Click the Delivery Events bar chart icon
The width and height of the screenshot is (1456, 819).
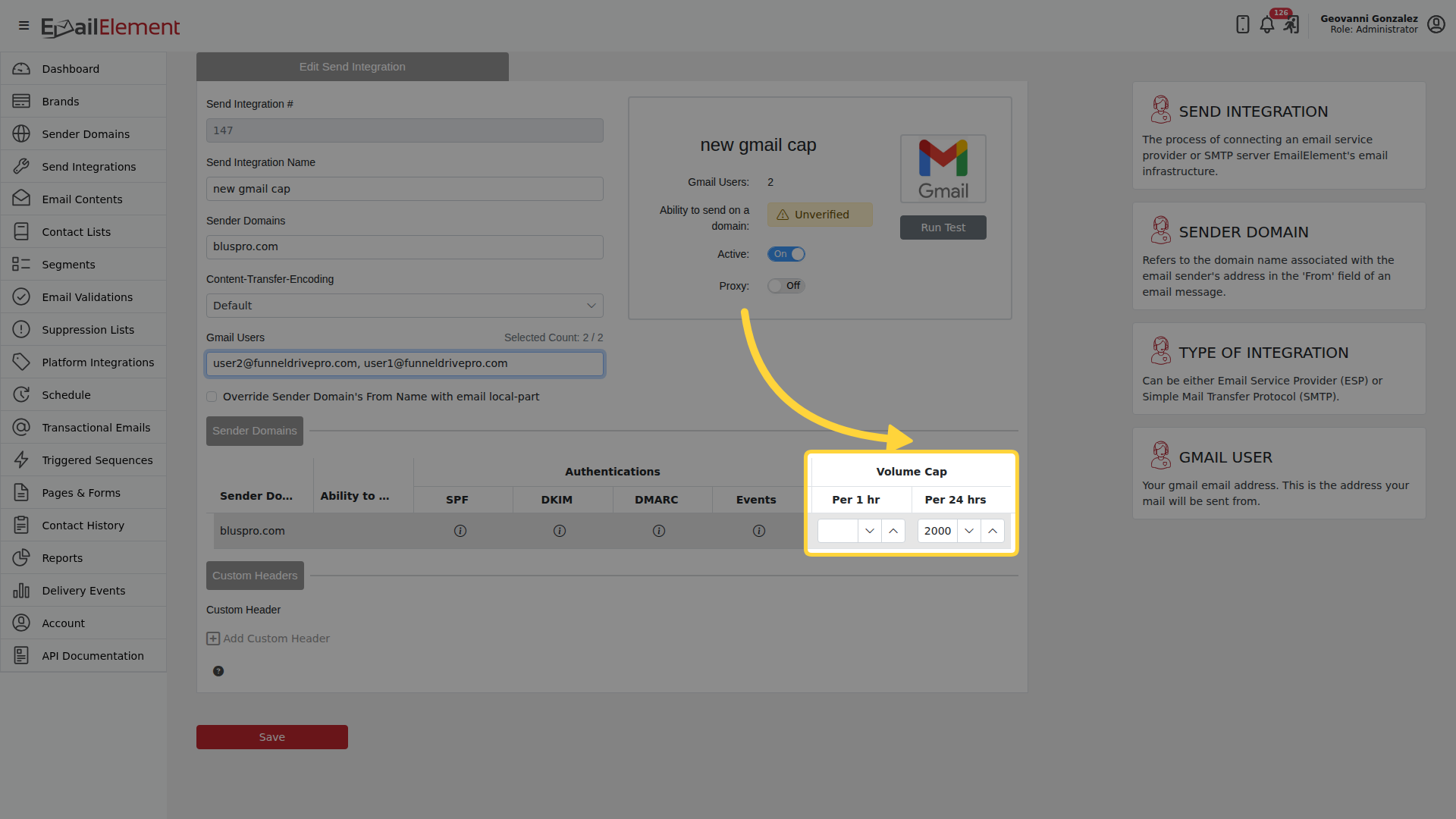pyautogui.click(x=21, y=591)
